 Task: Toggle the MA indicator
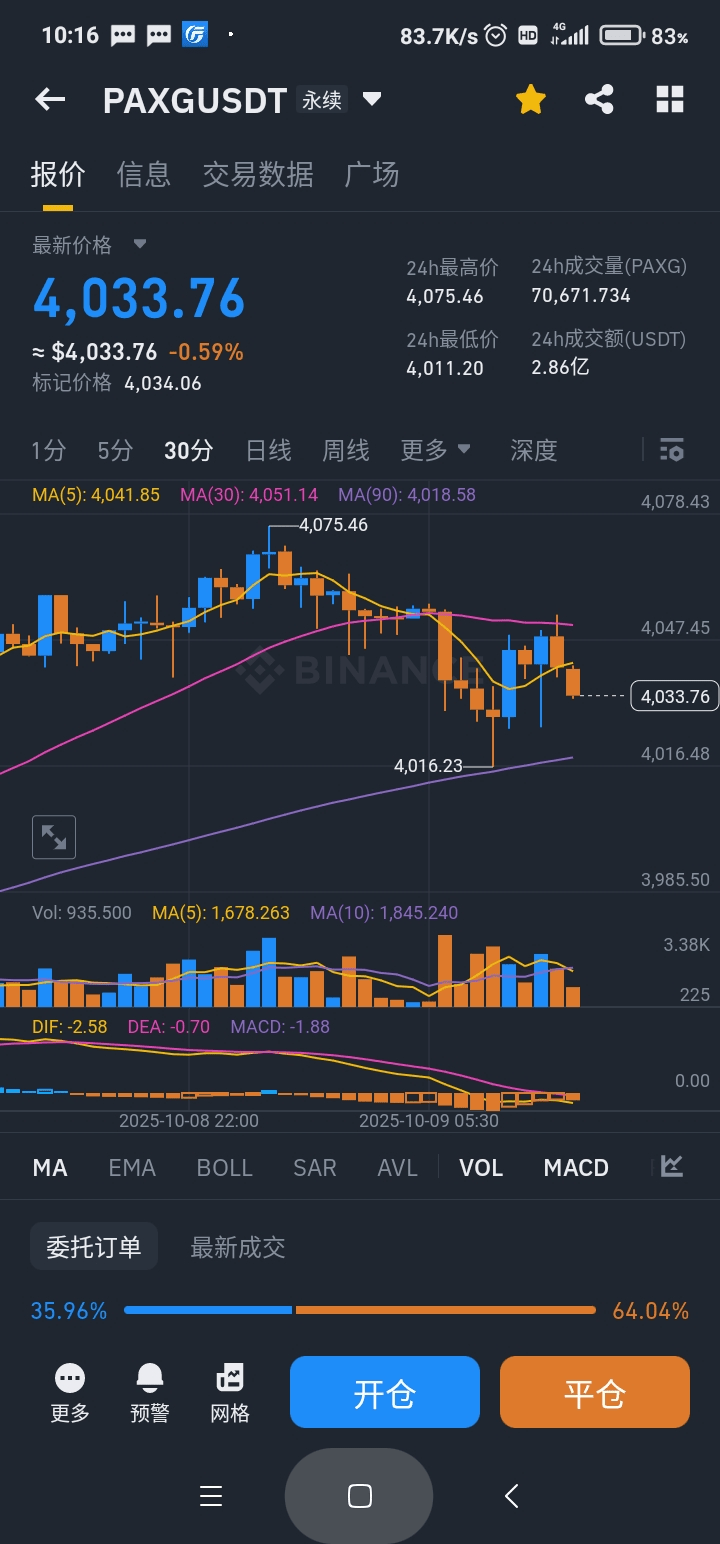[x=50, y=1168]
